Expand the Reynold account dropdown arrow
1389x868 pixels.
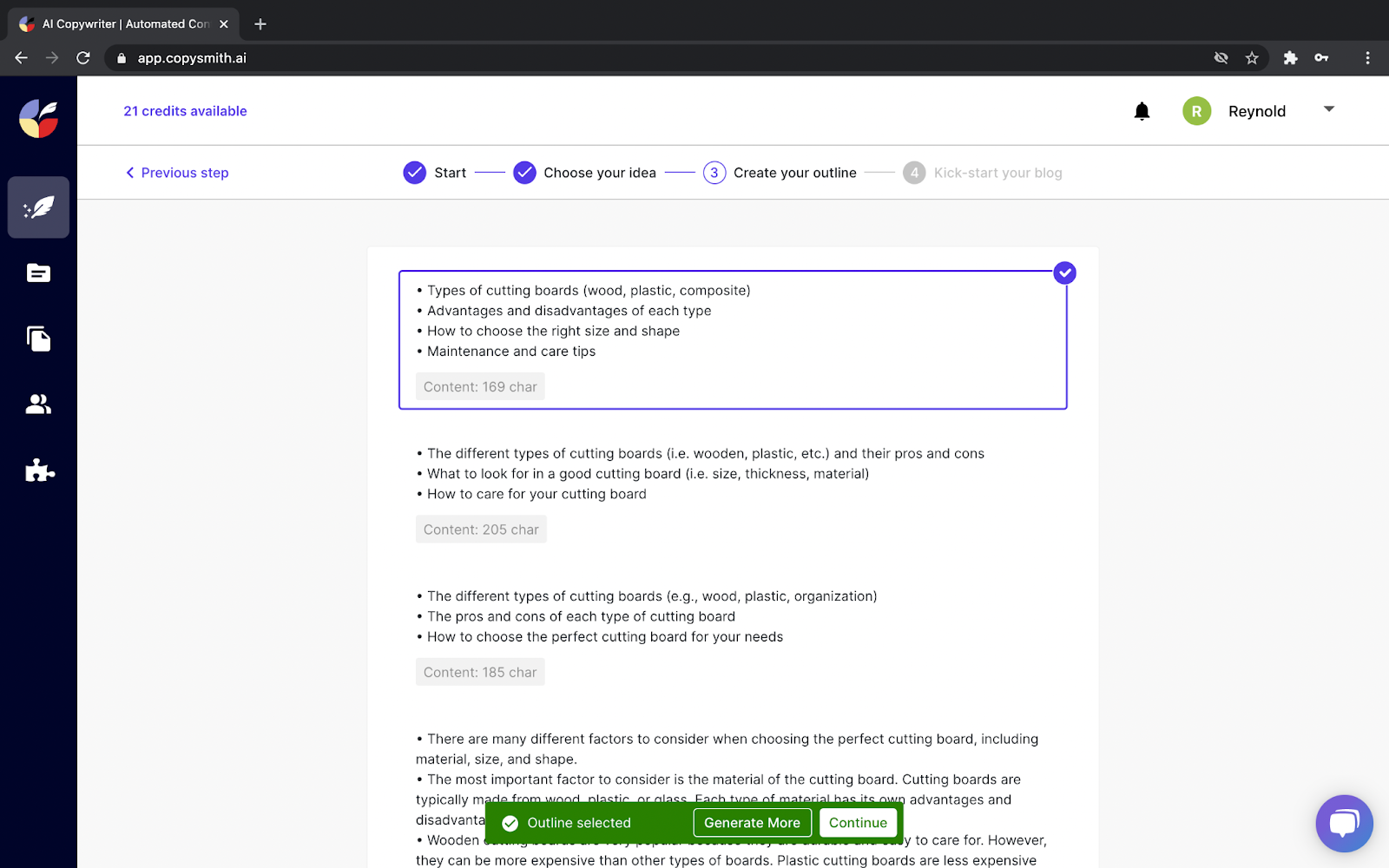(1328, 109)
